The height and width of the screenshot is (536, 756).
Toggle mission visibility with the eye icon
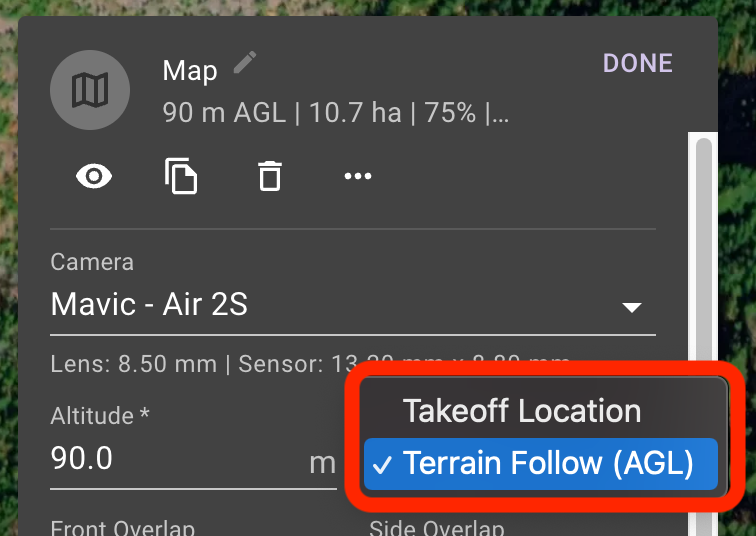[94, 176]
